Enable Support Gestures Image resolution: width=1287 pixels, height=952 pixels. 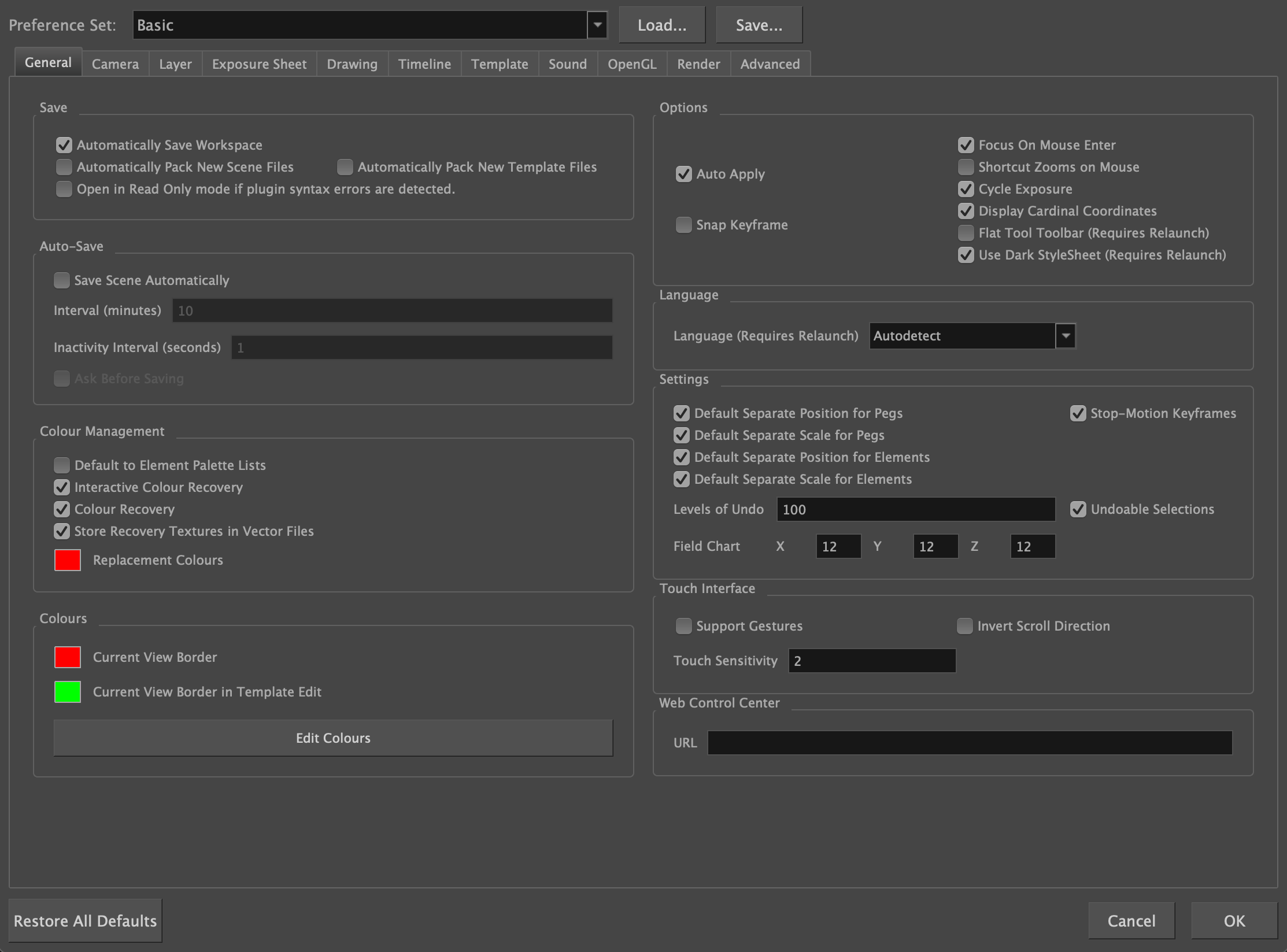(684, 626)
